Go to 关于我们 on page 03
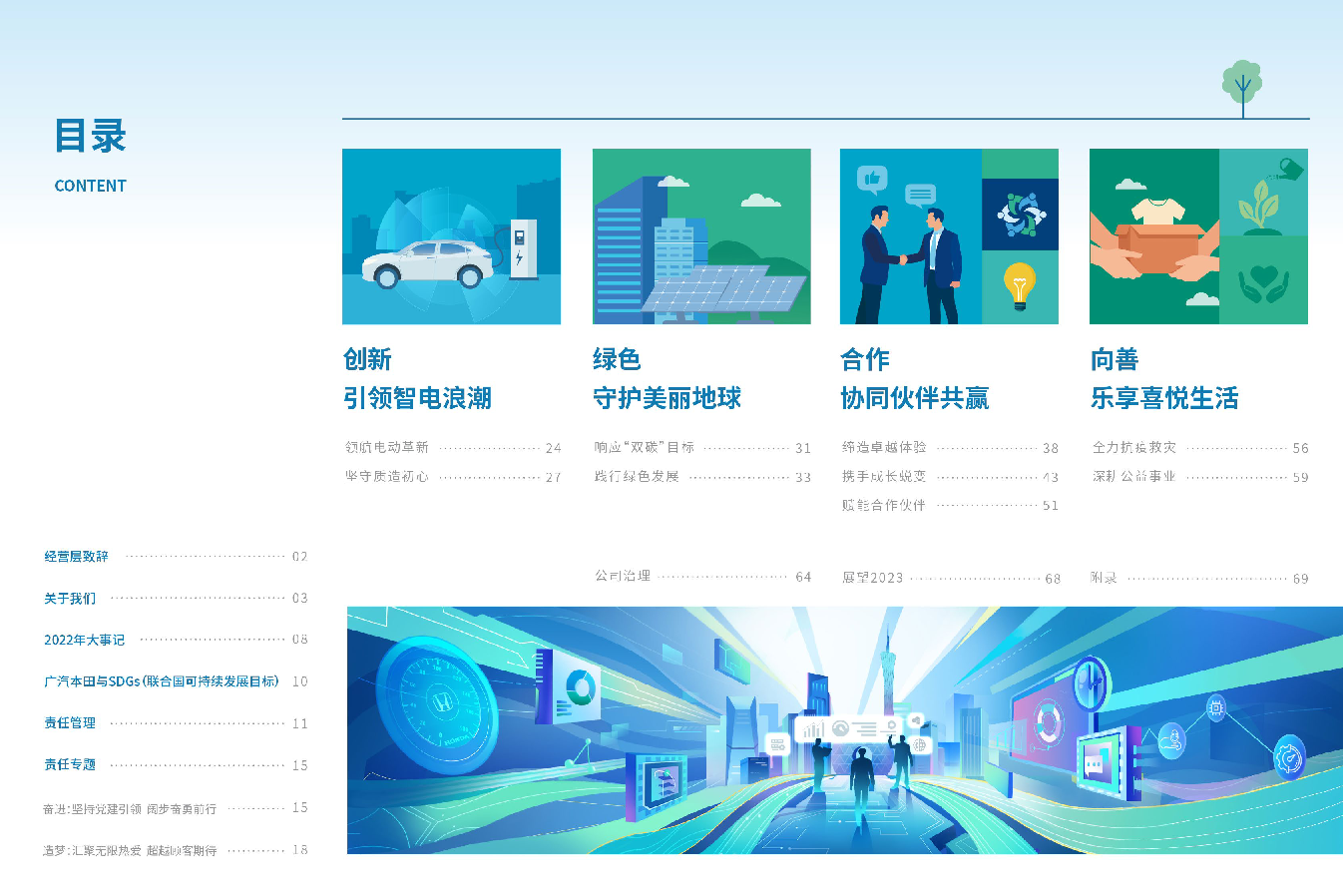The image size is (1343, 896). click(x=70, y=599)
